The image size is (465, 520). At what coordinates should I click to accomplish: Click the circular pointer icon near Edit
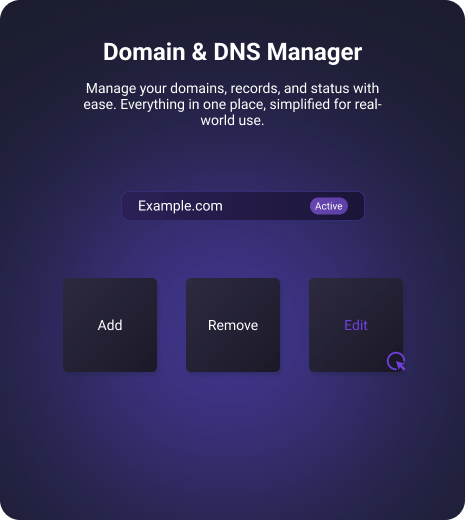click(x=396, y=361)
